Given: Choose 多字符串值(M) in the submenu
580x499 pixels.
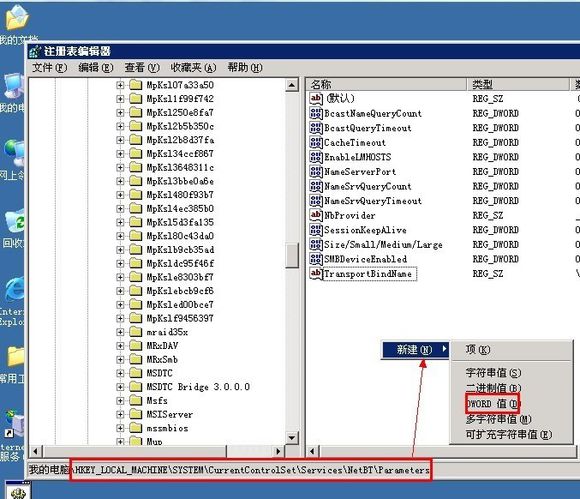Looking at the screenshot, I should (511, 419).
